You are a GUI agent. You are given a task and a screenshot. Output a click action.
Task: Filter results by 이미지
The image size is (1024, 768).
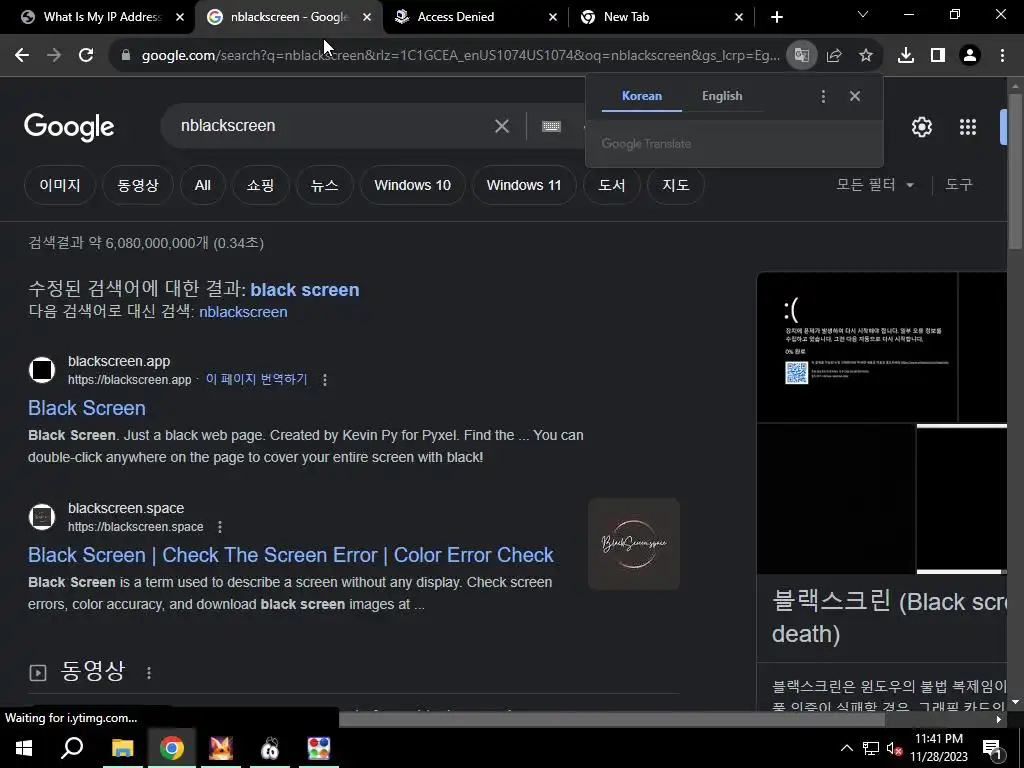point(60,185)
